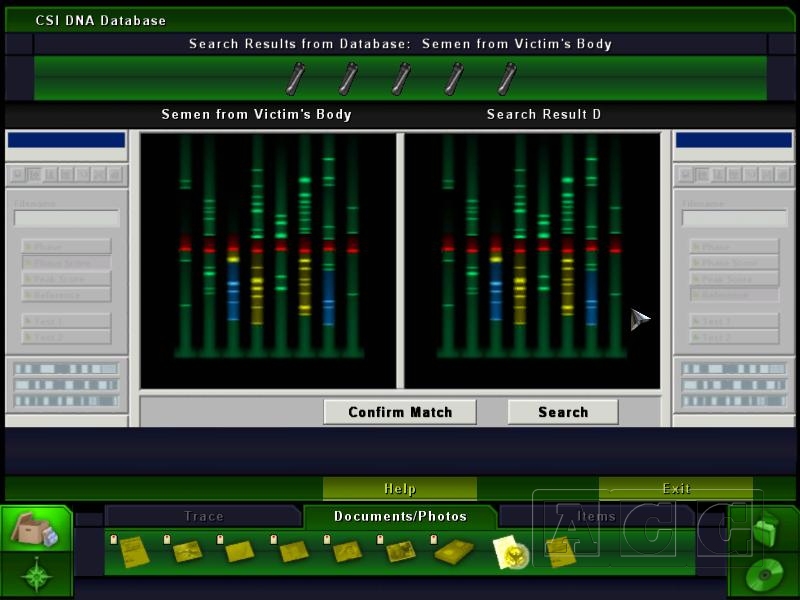Pick the last yellow document in evidence tray
Viewport: 800px width, 600px height.
pos(561,552)
